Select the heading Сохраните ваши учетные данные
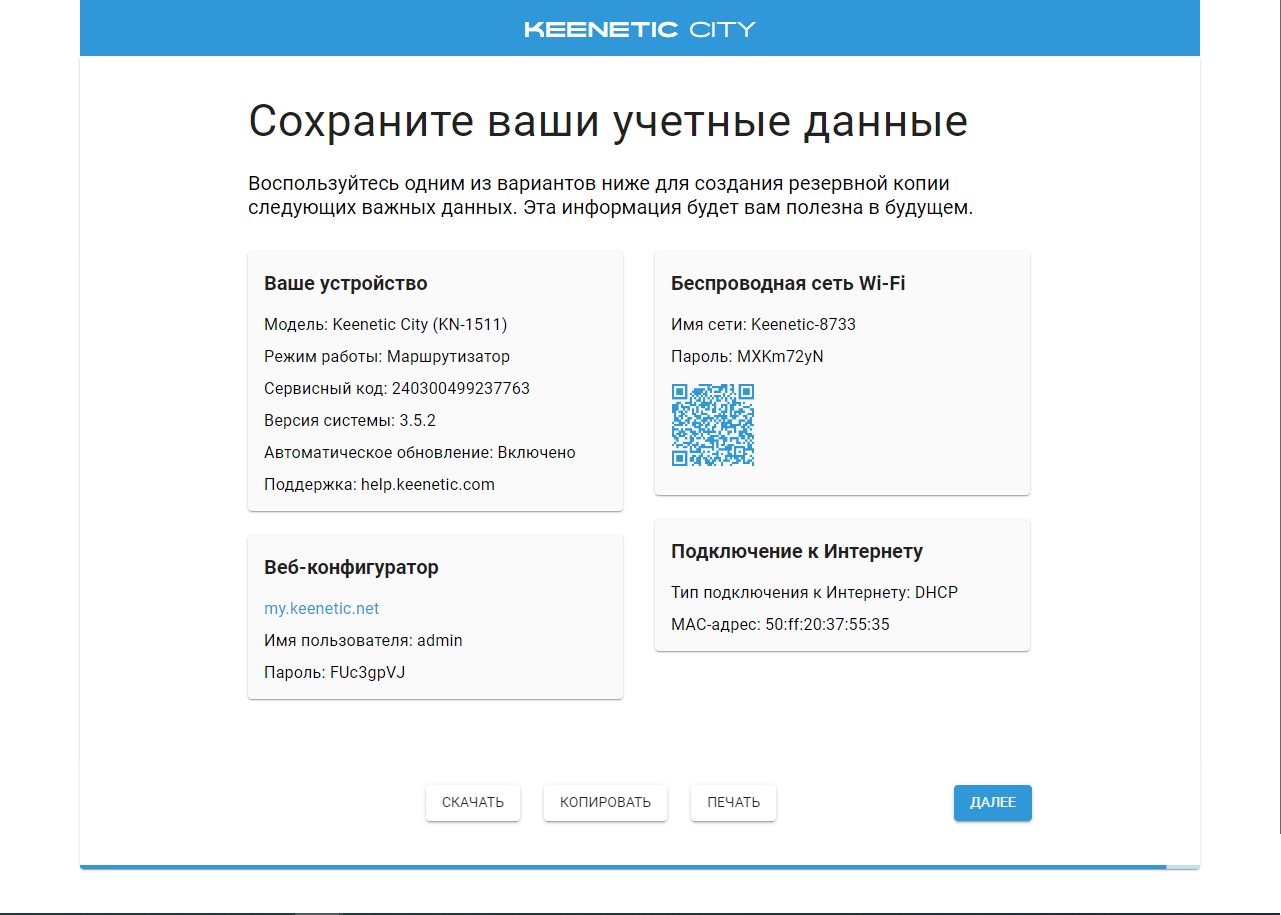Image resolution: width=1281 pixels, height=915 pixels. tap(608, 122)
